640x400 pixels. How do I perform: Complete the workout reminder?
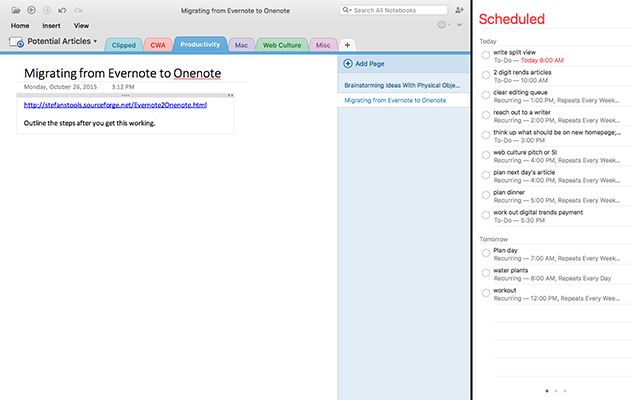pos(486,293)
